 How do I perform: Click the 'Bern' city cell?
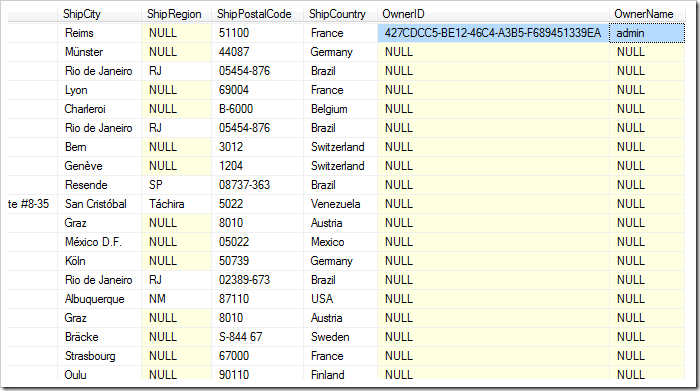(99, 147)
